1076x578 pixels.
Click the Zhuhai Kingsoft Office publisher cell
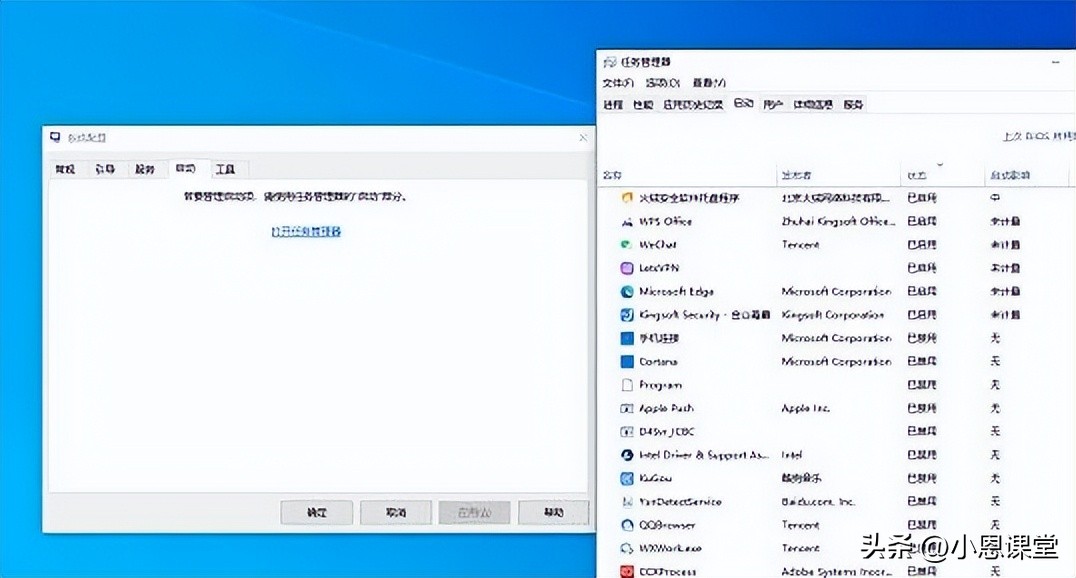(839, 221)
